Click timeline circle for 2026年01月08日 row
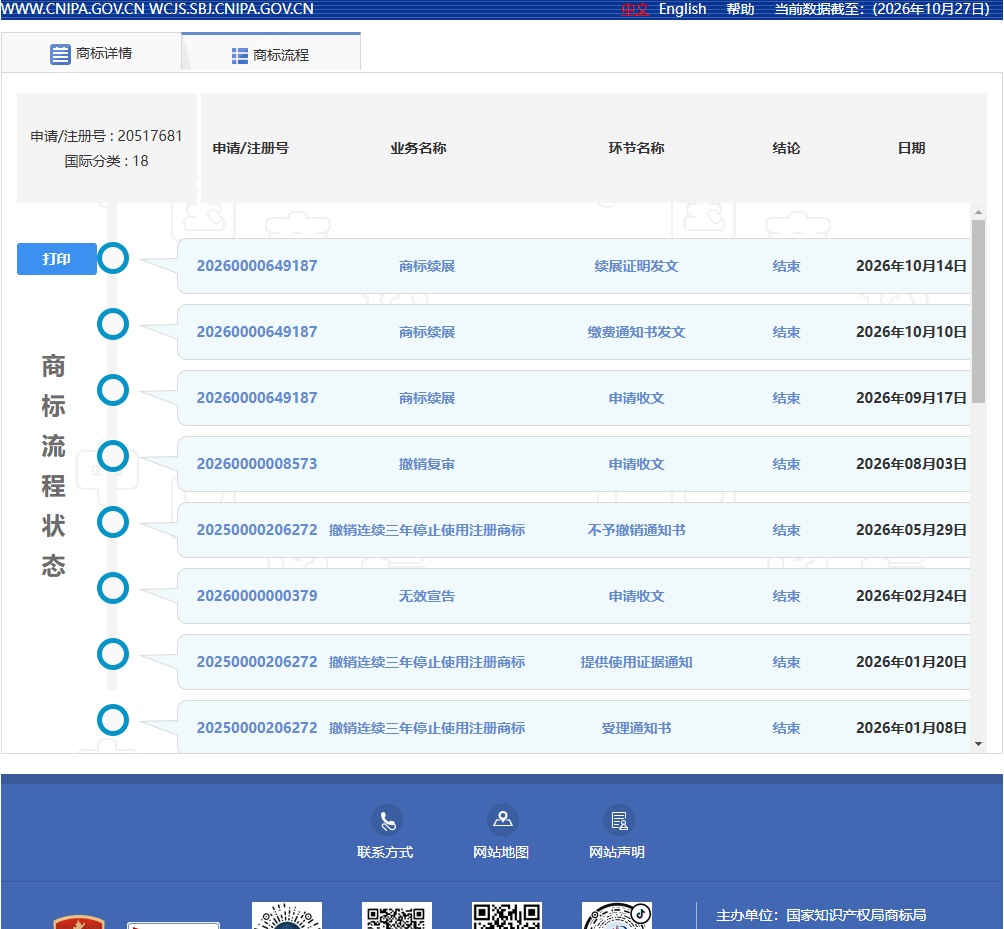Viewport: 1004px width, 929px height. pos(113,720)
